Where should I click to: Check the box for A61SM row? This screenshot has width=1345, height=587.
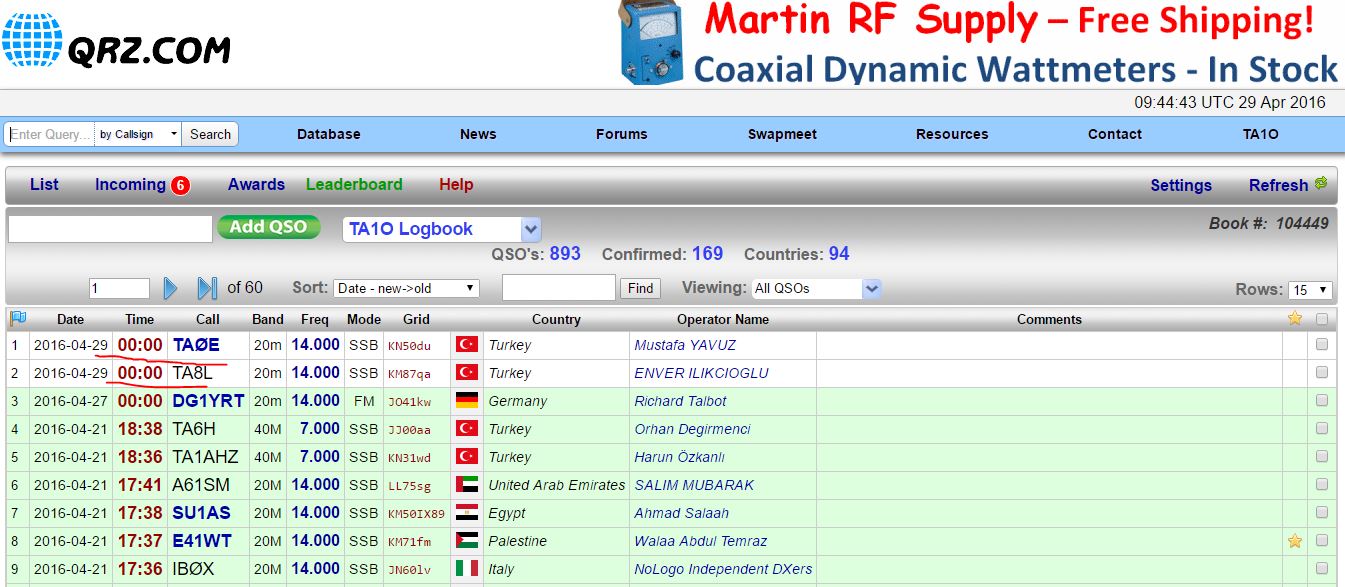(1322, 484)
